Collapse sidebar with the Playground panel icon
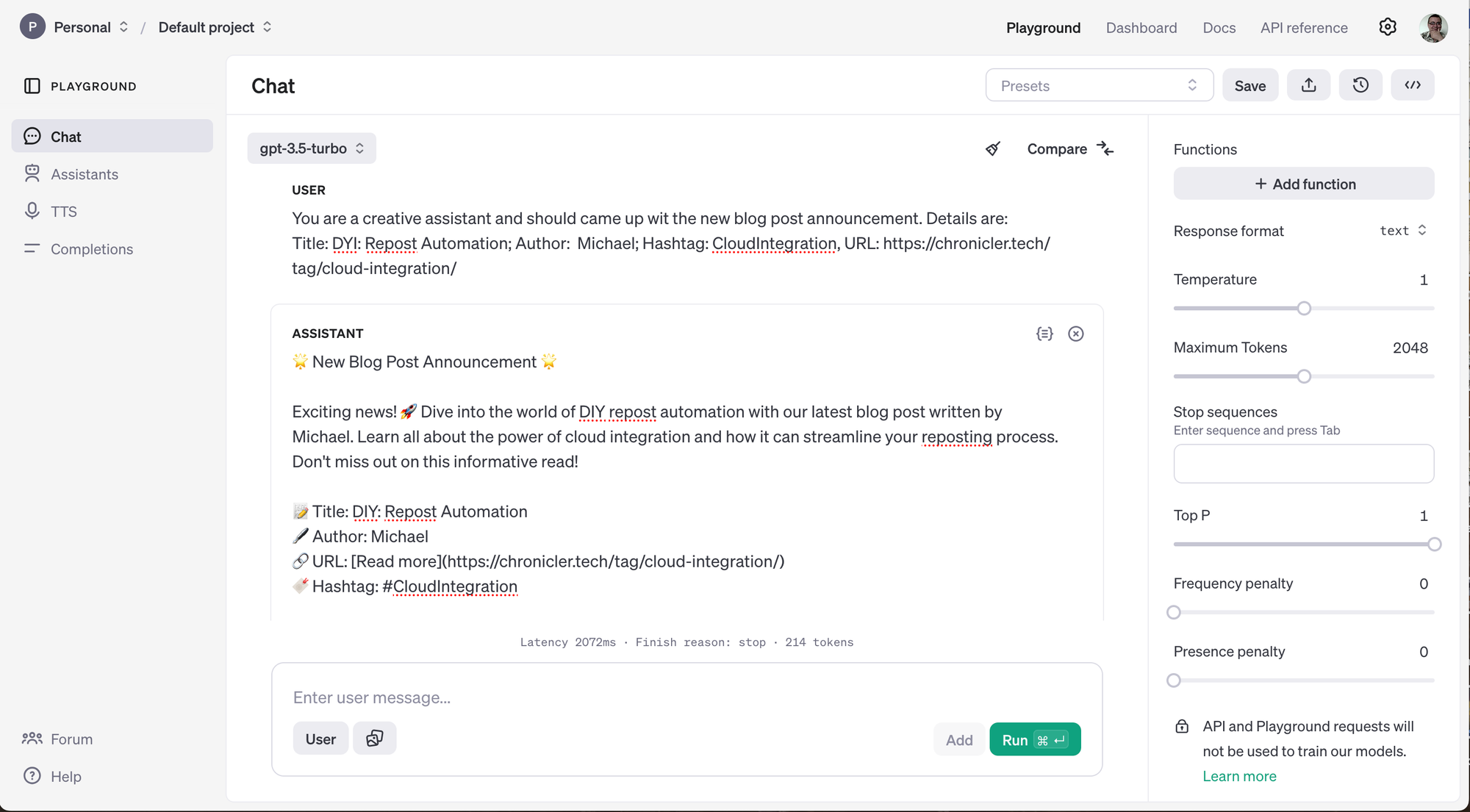The image size is (1470, 812). pos(32,86)
